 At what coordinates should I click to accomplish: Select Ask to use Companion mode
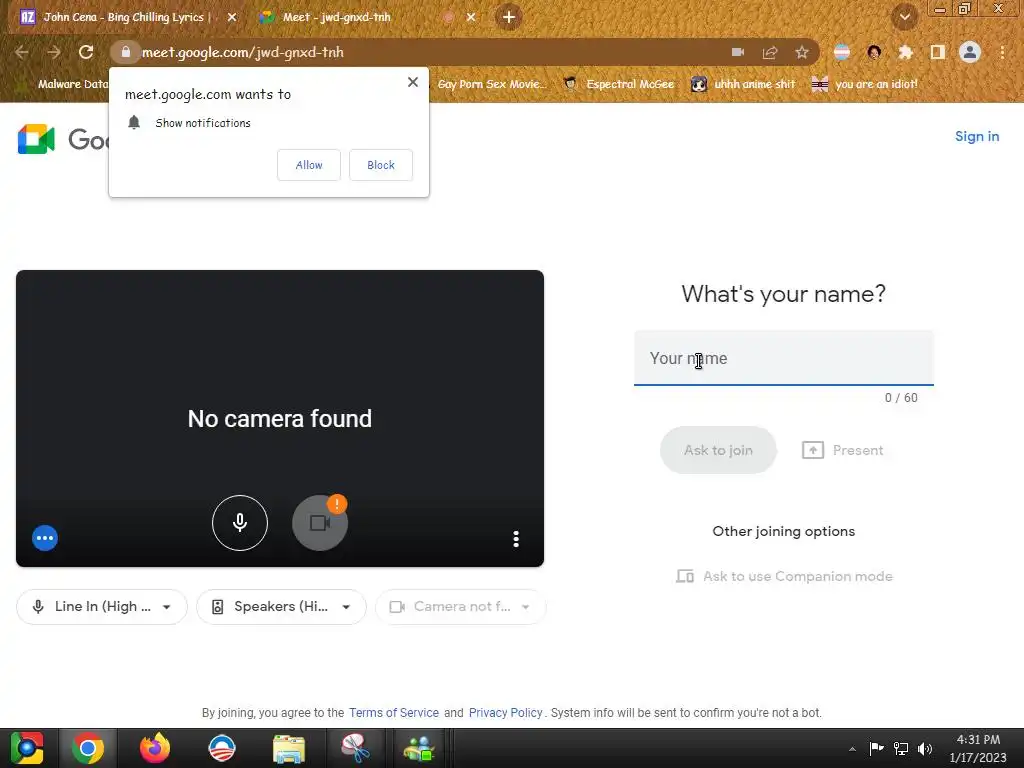pos(784,576)
